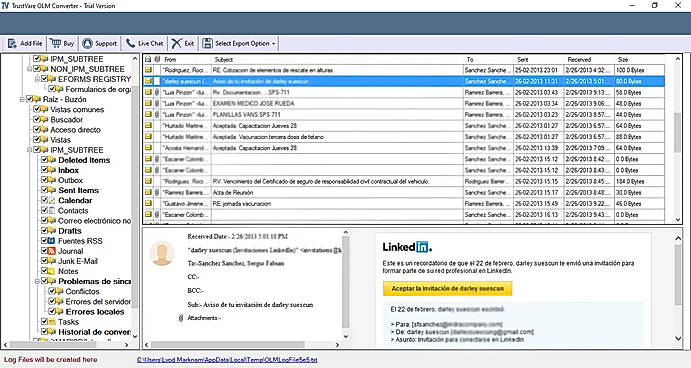Click the attachment column header icon

pyautogui.click(x=157, y=59)
